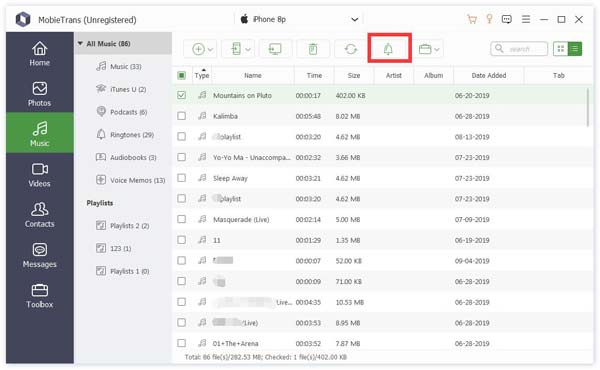Screen dimensions: 600x370
Task: Sort by the Size column header
Action: (354, 75)
